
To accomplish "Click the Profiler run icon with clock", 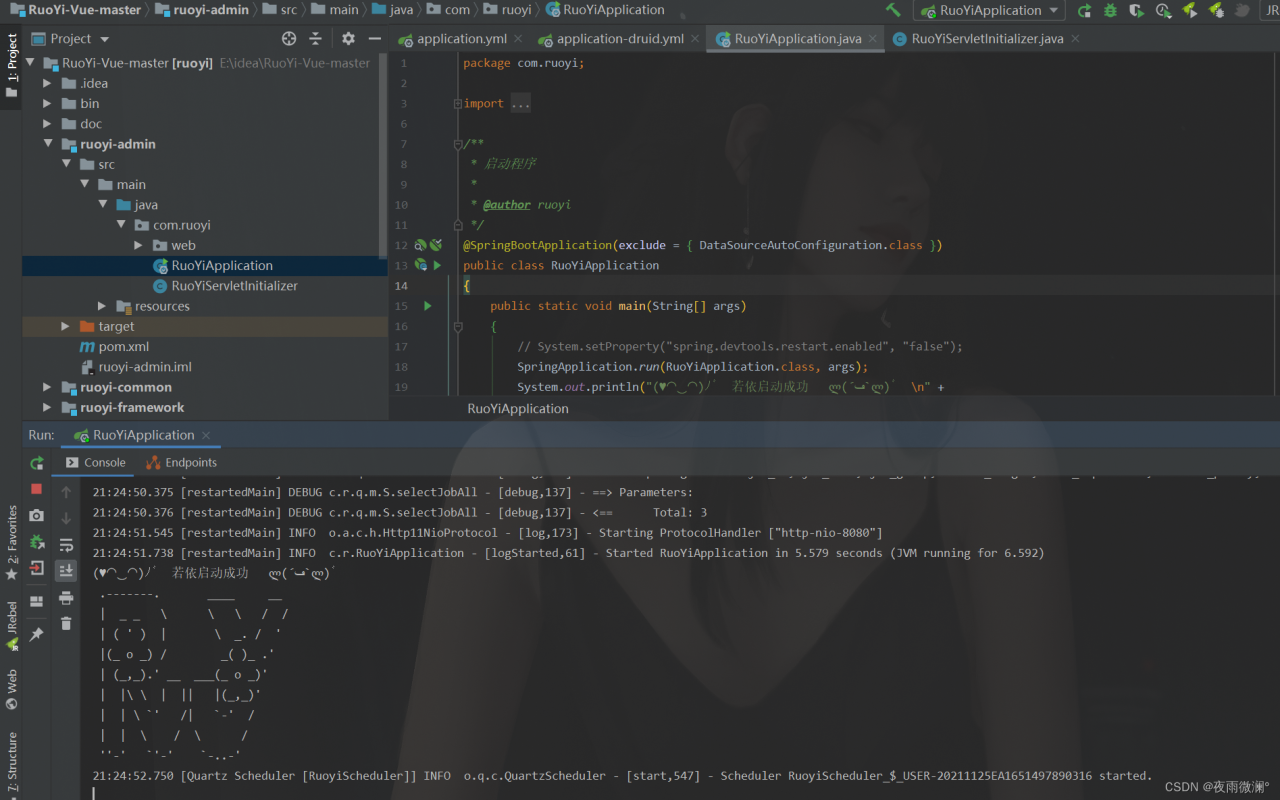I will (1163, 10).
